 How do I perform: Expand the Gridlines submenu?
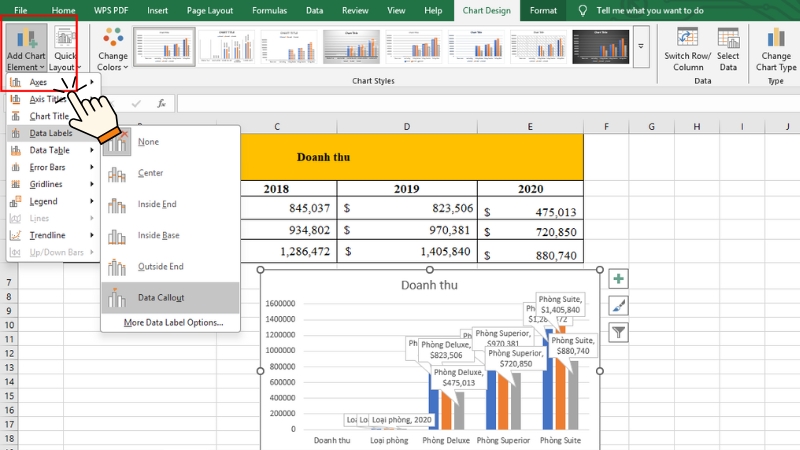click(x=53, y=184)
